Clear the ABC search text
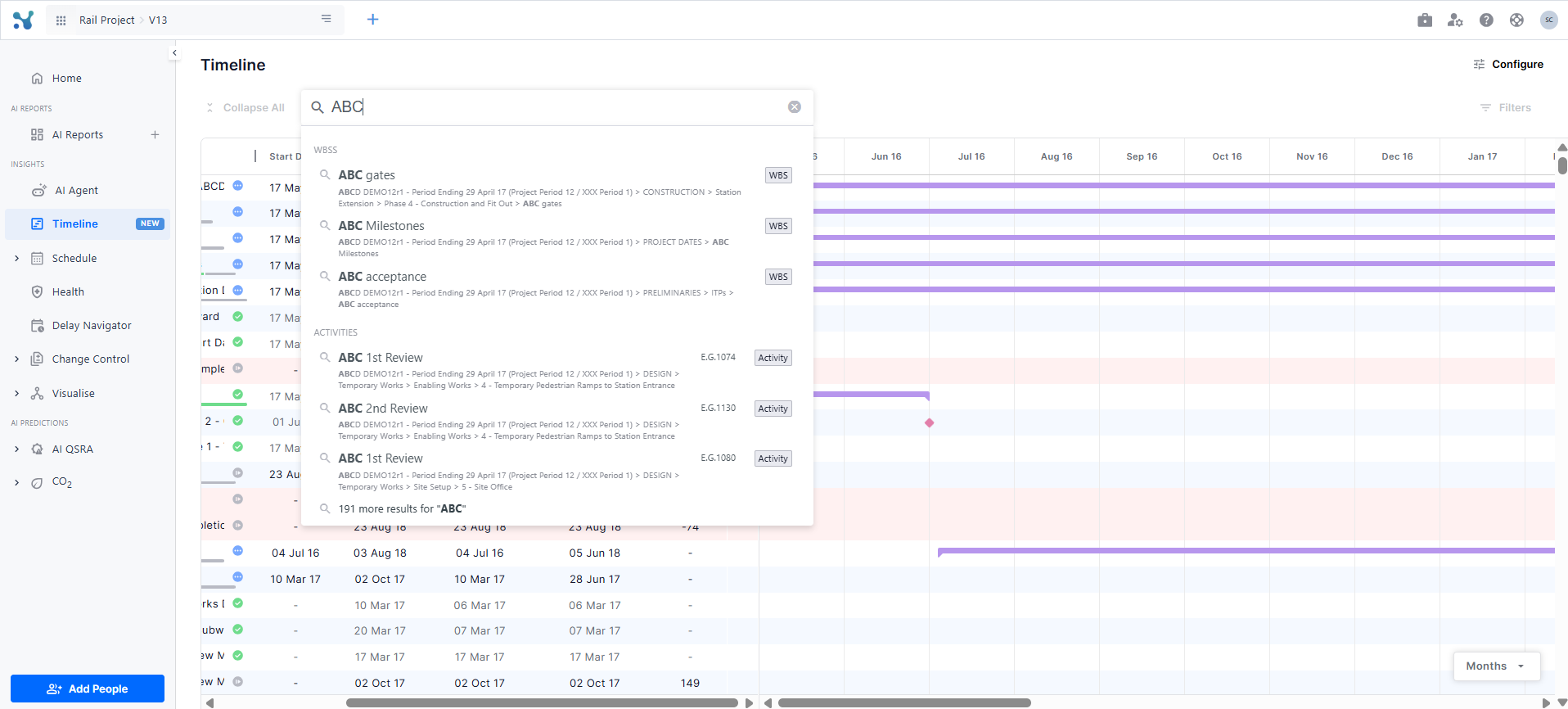The image size is (1568, 709). coord(794,107)
